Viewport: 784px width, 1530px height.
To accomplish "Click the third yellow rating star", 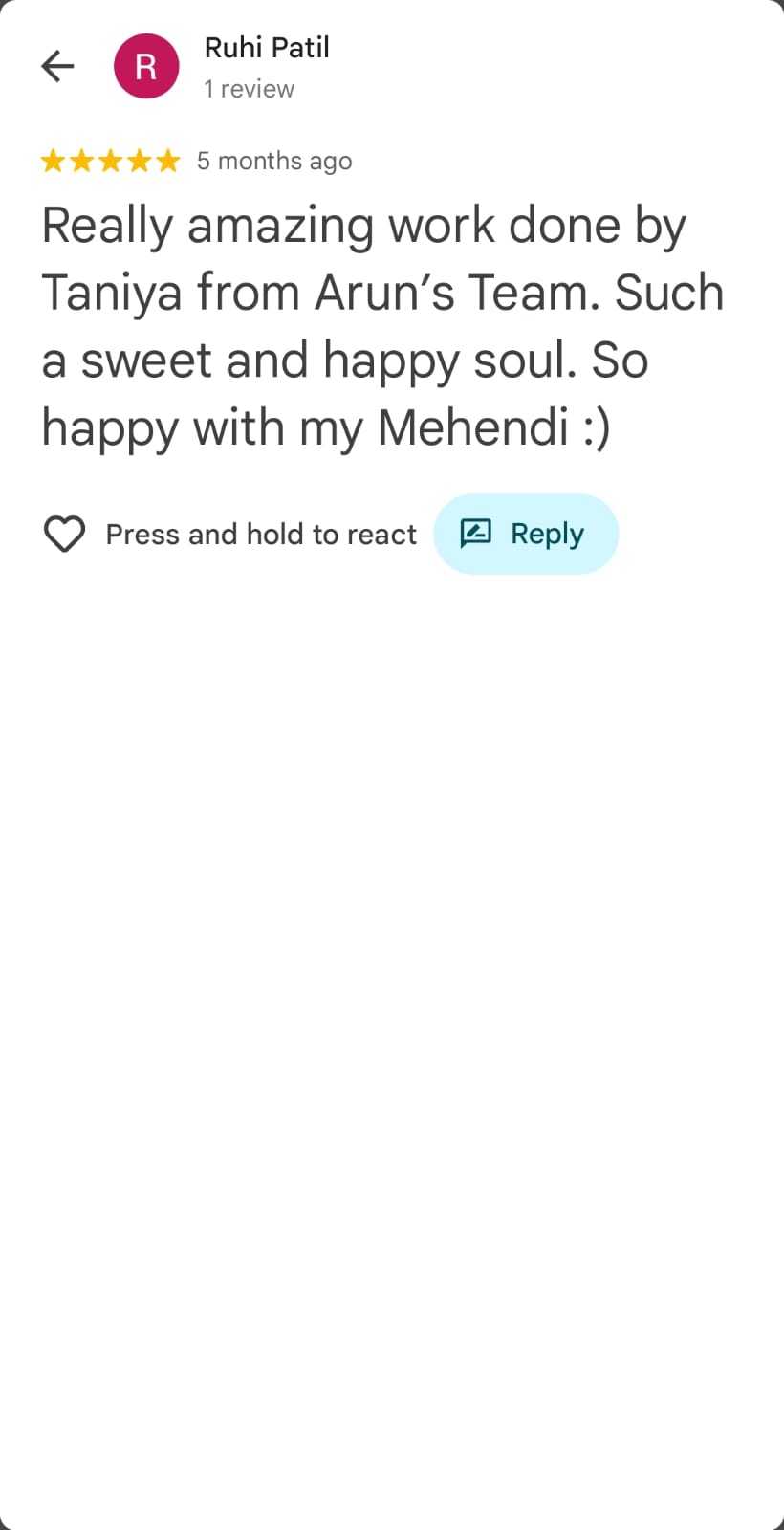I will (x=111, y=161).
